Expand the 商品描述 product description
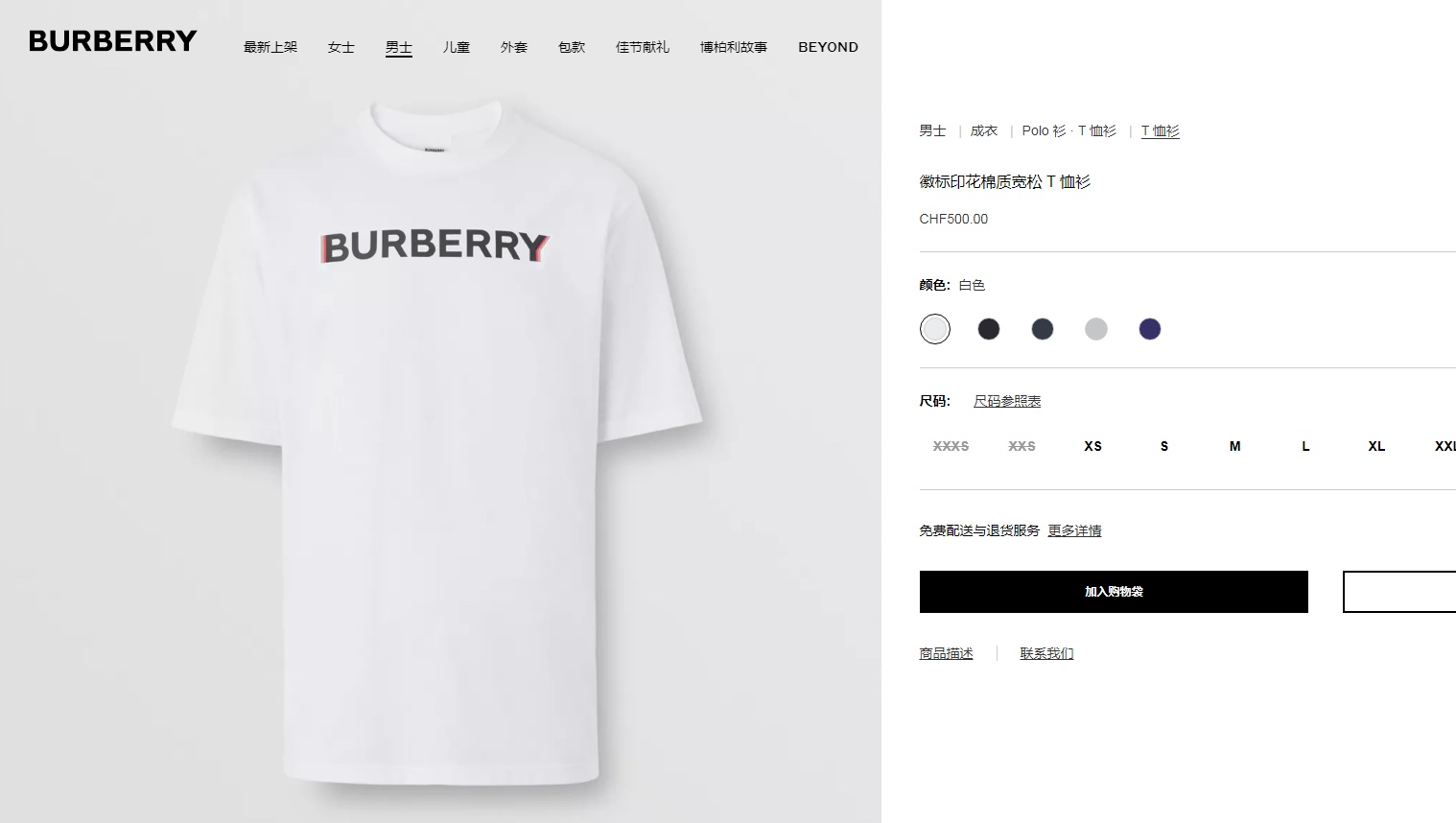Screen dimensions: 1456x823 point(946,653)
